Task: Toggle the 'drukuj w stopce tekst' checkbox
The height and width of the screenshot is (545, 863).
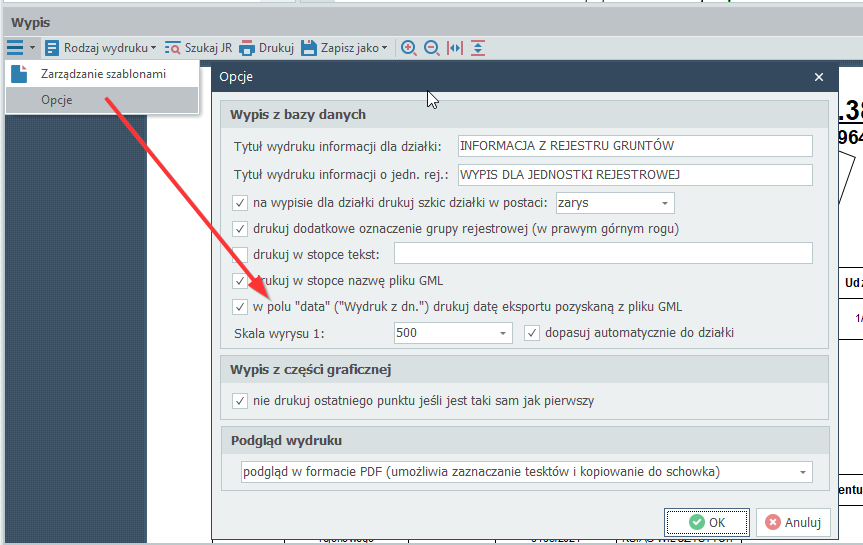Action: pyautogui.click(x=240, y=254)
